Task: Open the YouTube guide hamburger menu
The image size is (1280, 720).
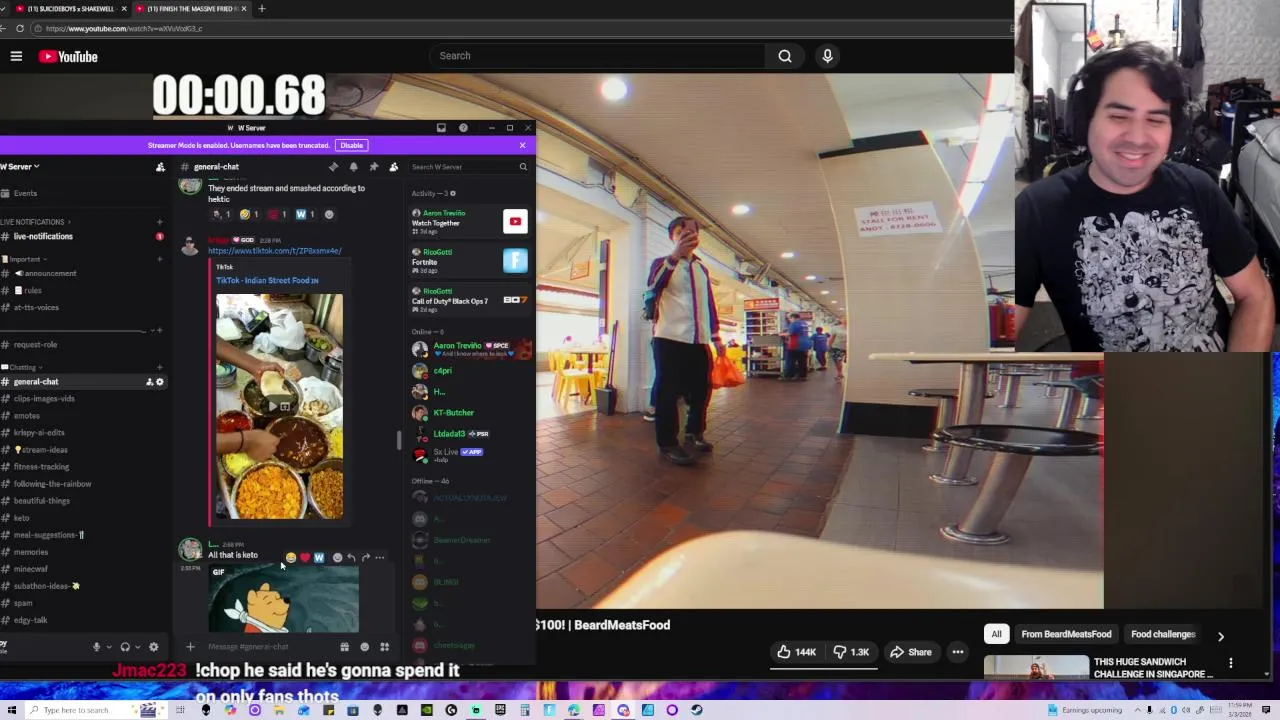Action: pyautogui.click(x=16, y=56)
